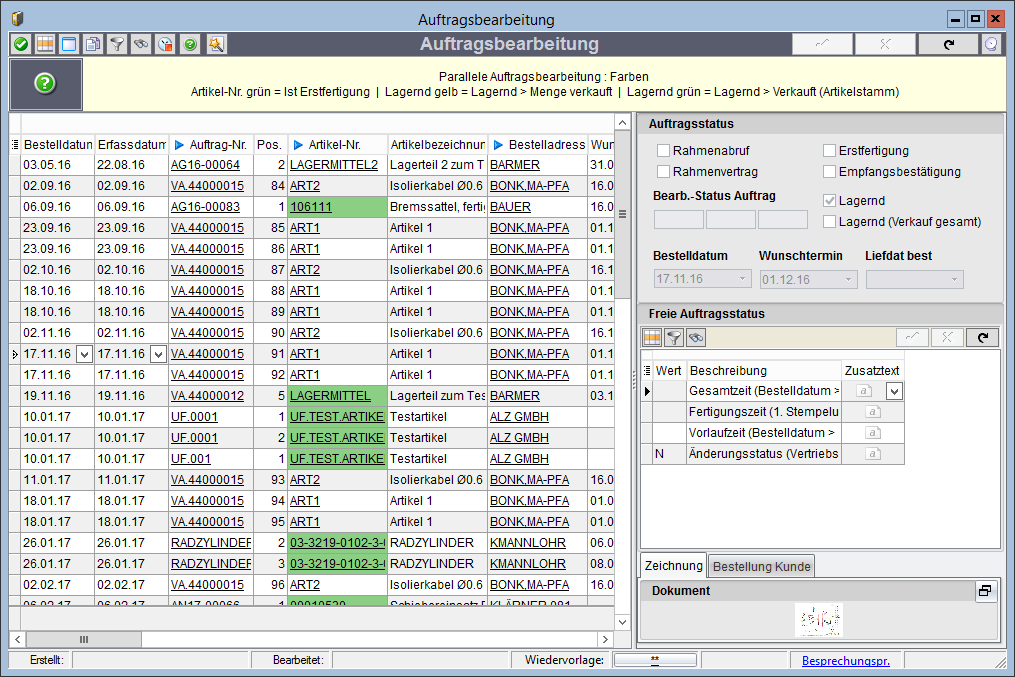This screenshot has height=677, width=1015.
Task: Toggle the Rahmenabruf checkbox
Action: pos(663,150)
